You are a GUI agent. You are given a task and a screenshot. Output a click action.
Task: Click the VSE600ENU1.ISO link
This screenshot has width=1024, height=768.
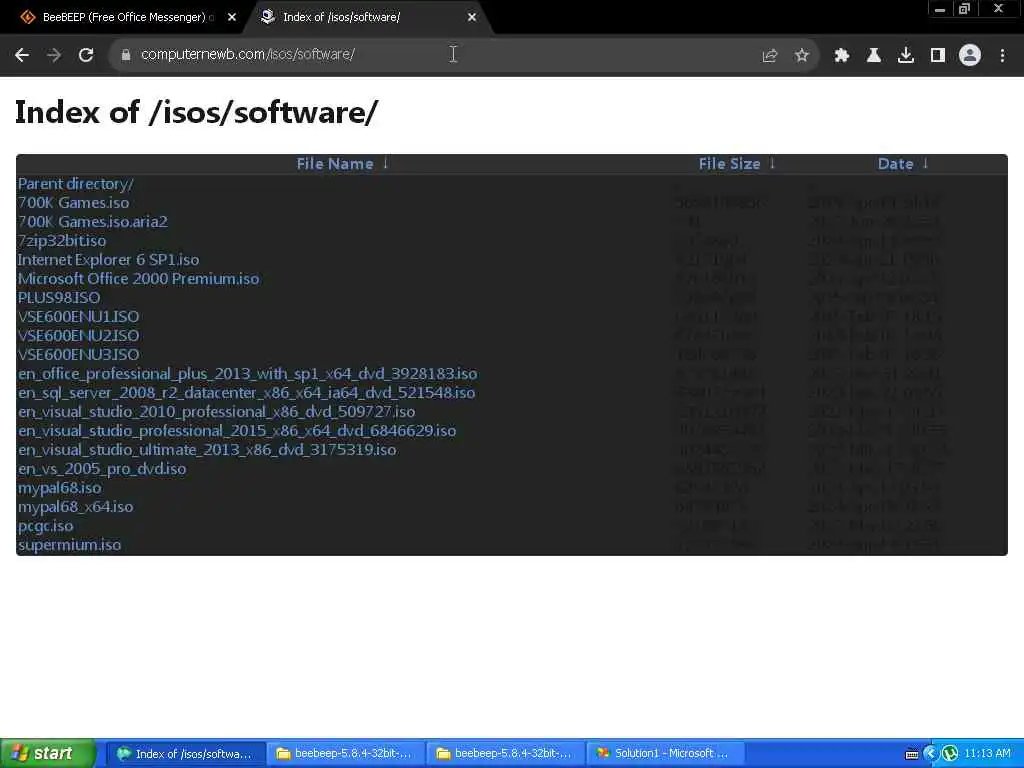pos(78,317)
